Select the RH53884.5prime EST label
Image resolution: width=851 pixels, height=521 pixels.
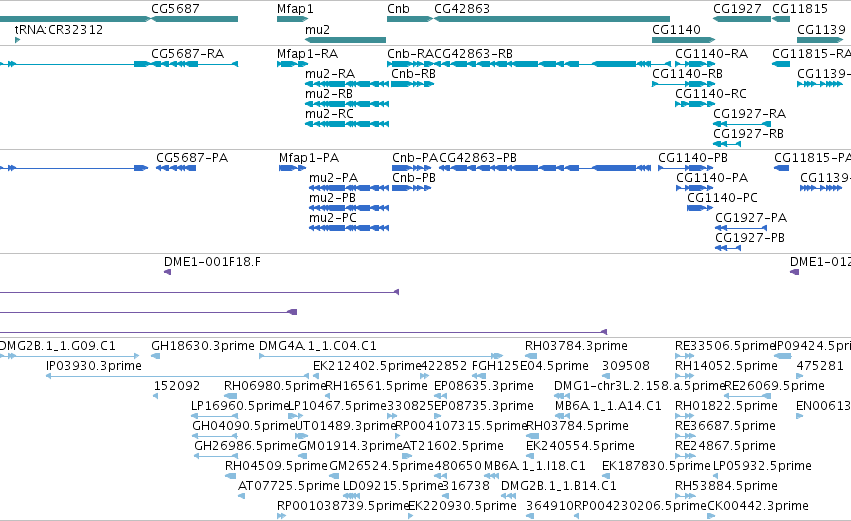[x=726, y=487]
